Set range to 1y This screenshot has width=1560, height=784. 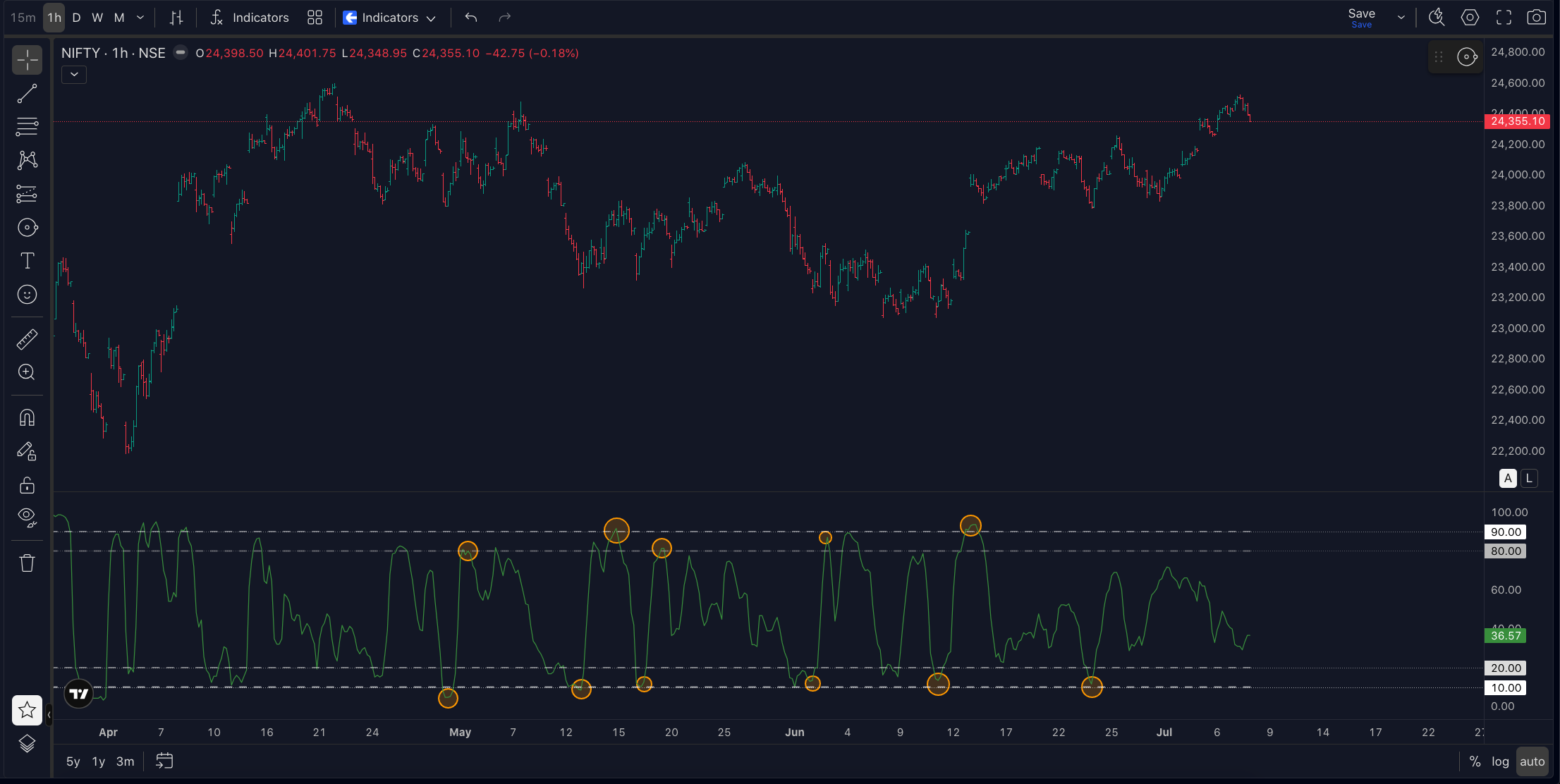click(x=99, y=761)
